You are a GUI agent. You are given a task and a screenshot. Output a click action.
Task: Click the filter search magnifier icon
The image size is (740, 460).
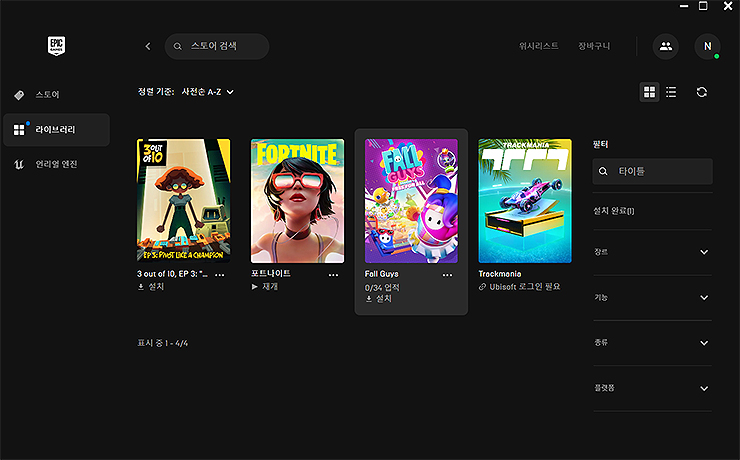[x=603, y=171]
